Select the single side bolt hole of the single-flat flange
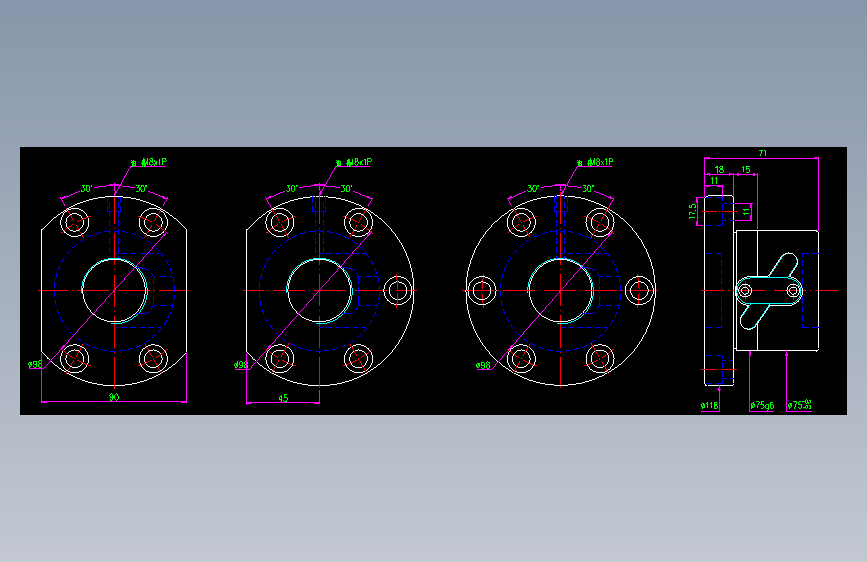867x562 pixels. click(x=398, y=290)
